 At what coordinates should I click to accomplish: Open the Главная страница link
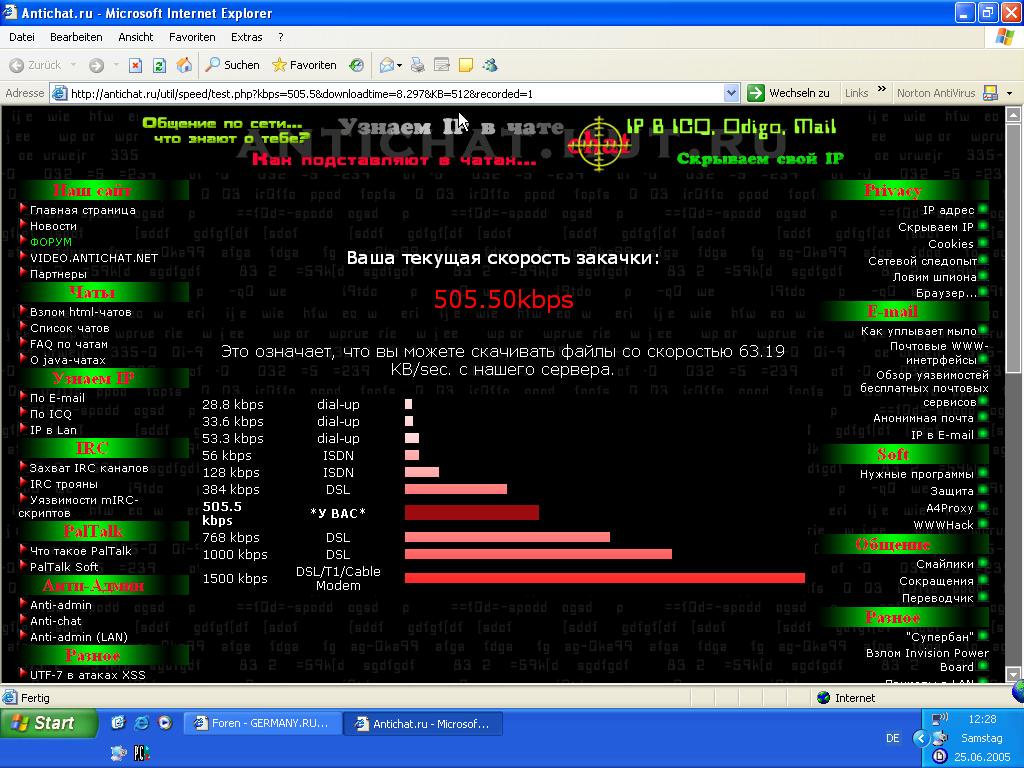[x=83, y=210]
